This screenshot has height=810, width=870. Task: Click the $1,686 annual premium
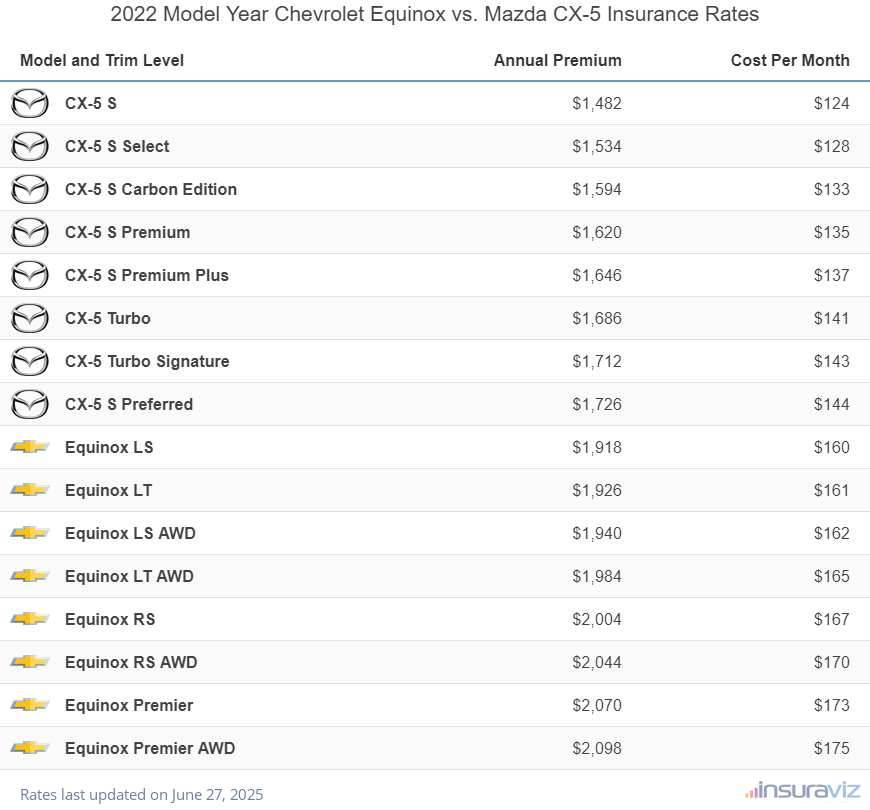(x=597, y=318)
